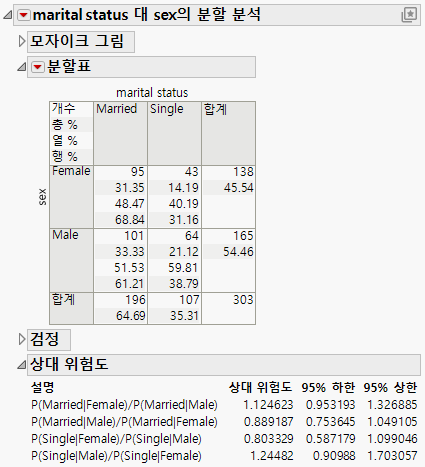The height and width of the screenshot is (467, 425).
Task: Select the 검정 header
Action: (x=49, y=340)
